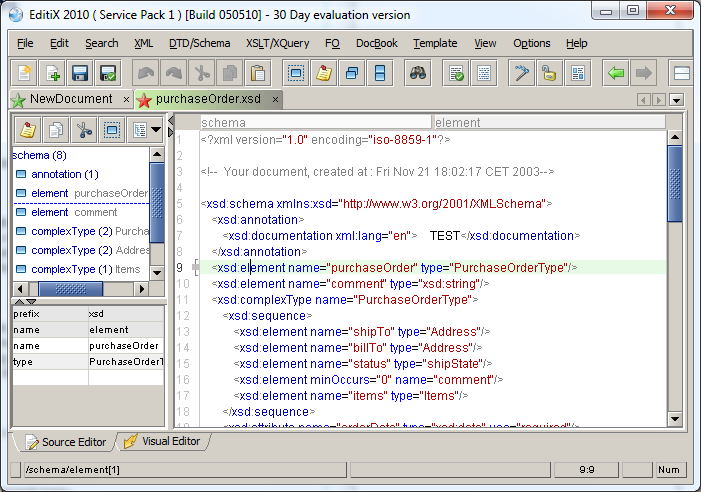
Task: Click the select node icon in tree panel
Action: [x=112, y=130]
